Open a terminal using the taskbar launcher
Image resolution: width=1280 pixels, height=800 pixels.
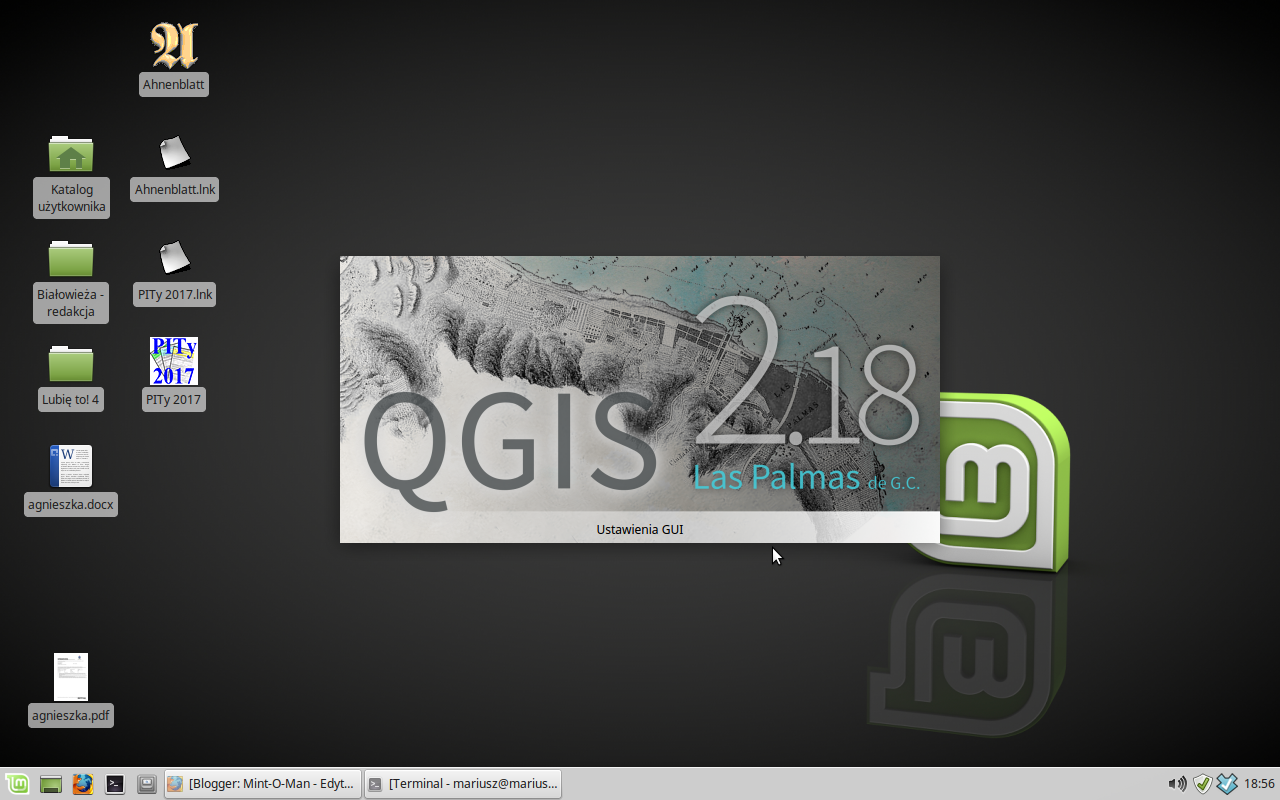tap(114, 784)
